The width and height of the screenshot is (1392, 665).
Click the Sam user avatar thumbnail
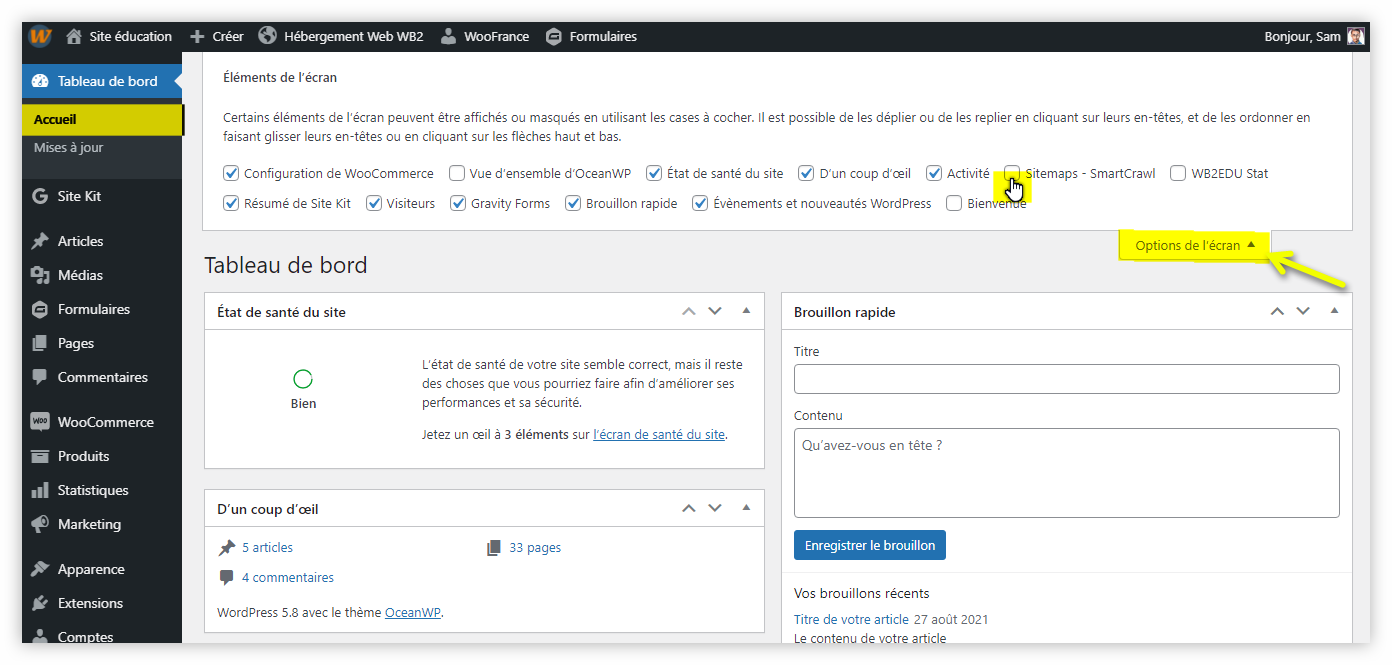tap(1355, 36)
